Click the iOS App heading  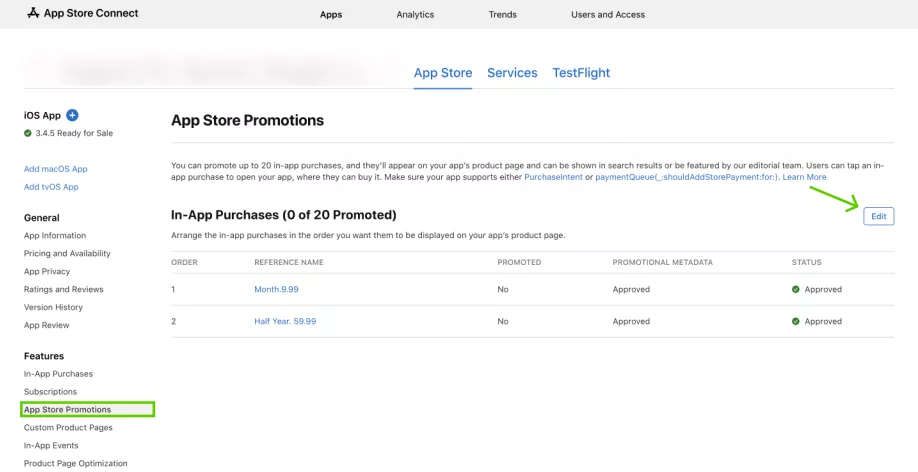click(42, 115)
